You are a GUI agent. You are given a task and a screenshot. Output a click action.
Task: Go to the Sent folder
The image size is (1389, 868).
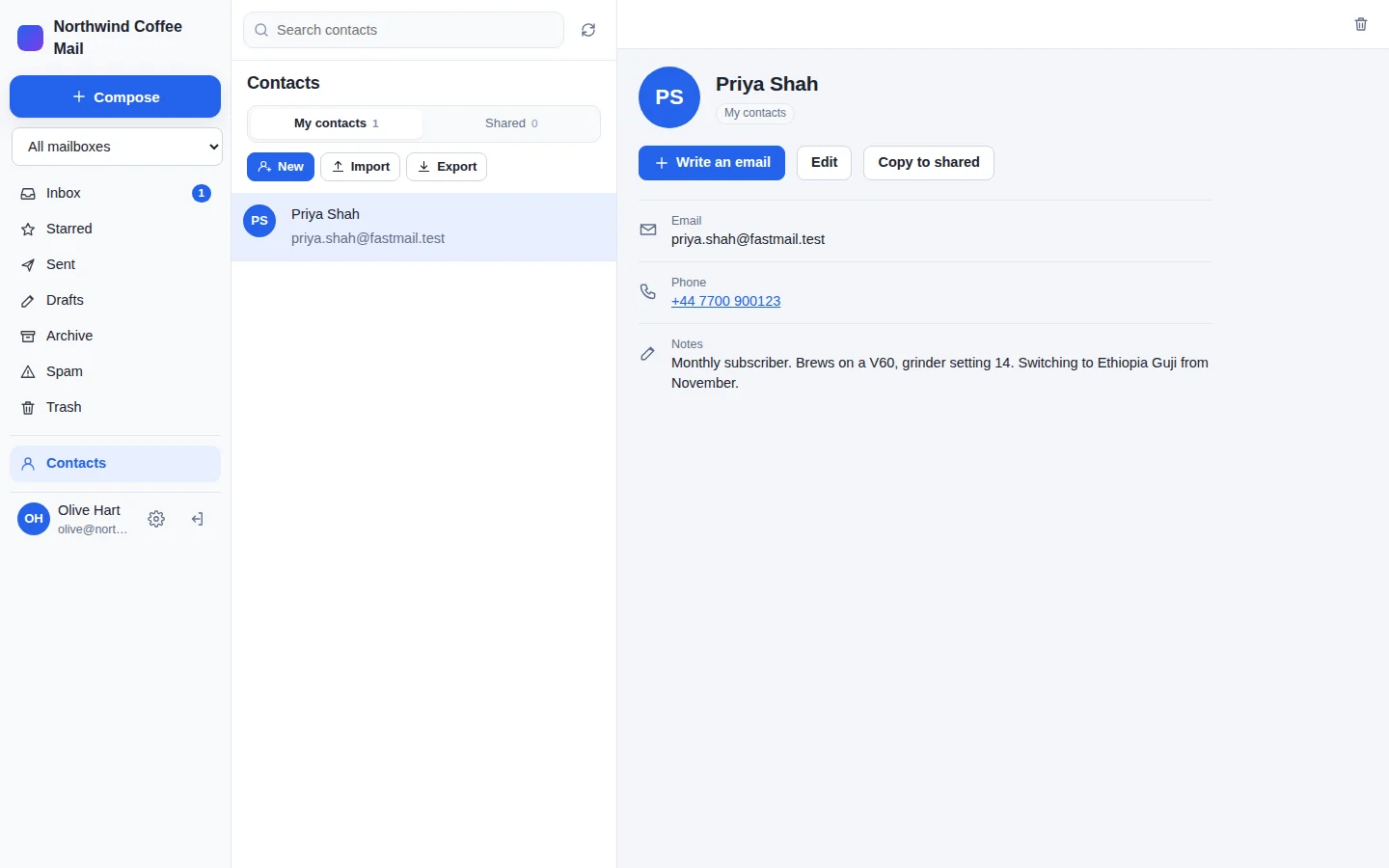point(116,264)
